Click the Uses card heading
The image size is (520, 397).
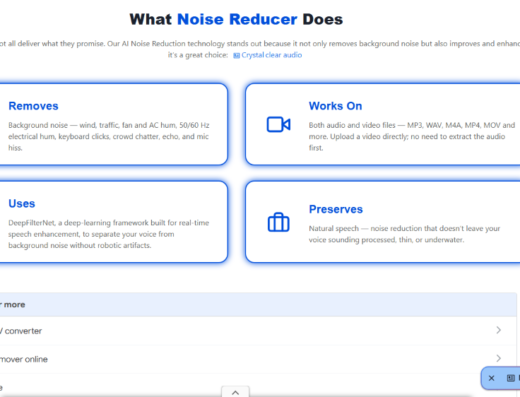point(22,204)
